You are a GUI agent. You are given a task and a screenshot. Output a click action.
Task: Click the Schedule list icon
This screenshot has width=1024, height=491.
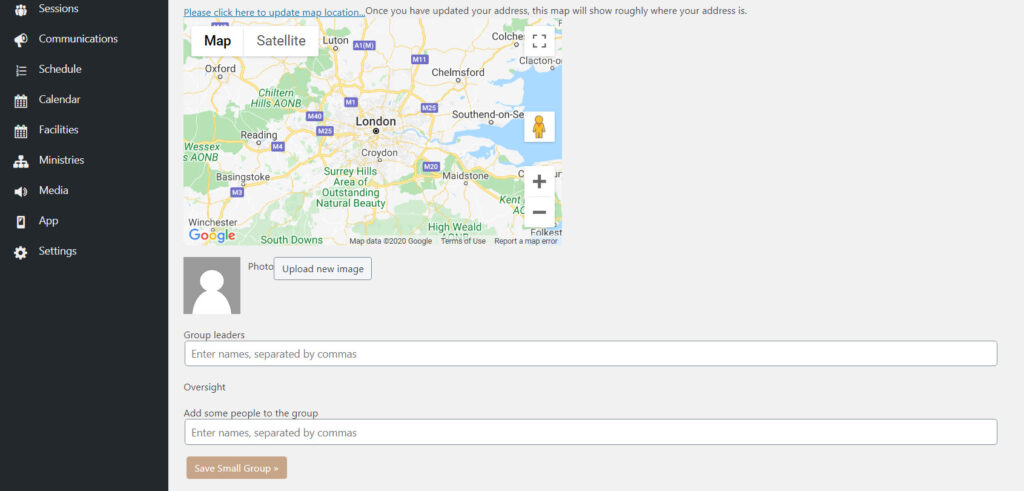pyautogui.click(x=20, y=70)
